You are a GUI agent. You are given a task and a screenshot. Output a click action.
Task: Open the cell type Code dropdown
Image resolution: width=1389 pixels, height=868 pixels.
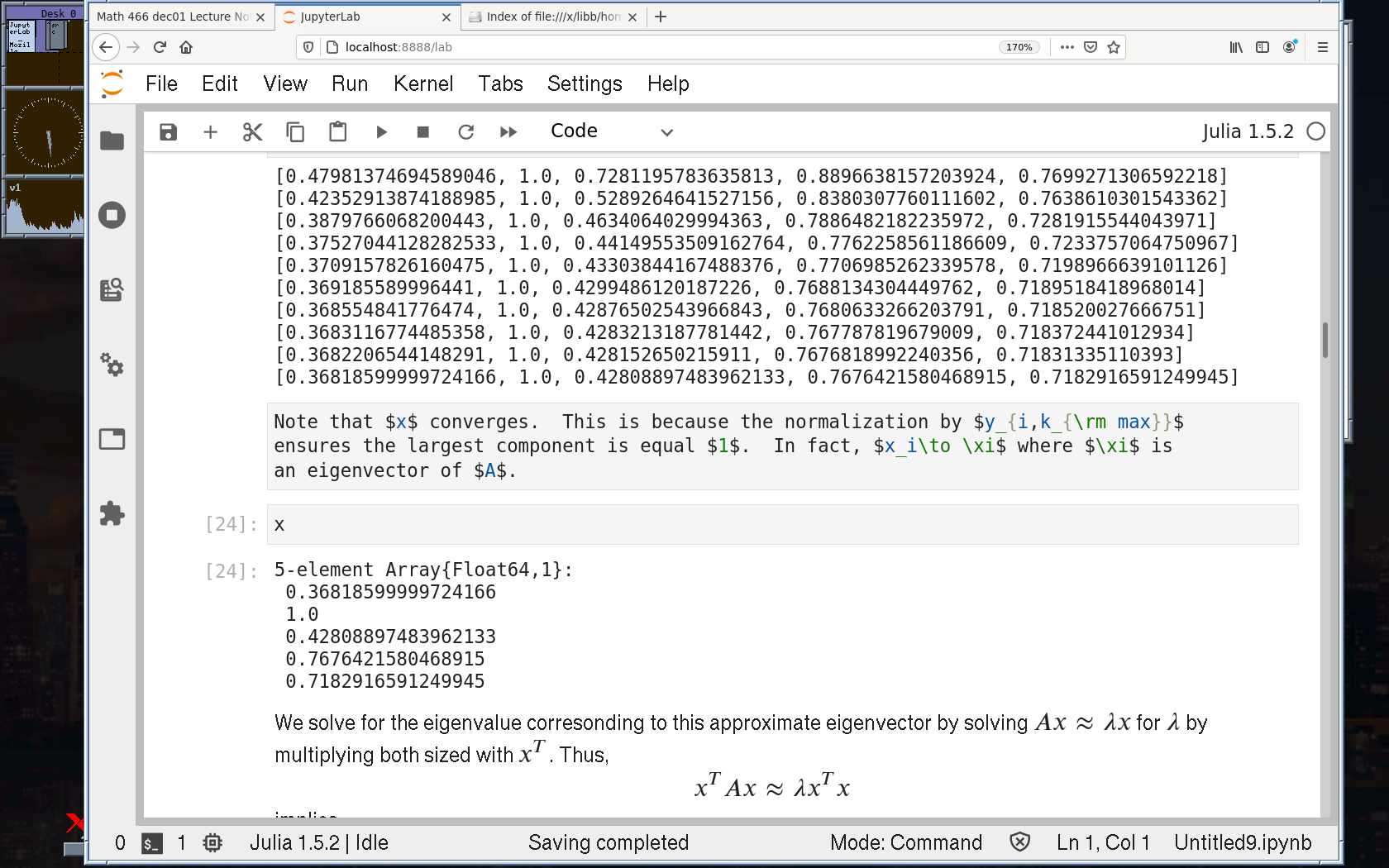click(612, 131)
